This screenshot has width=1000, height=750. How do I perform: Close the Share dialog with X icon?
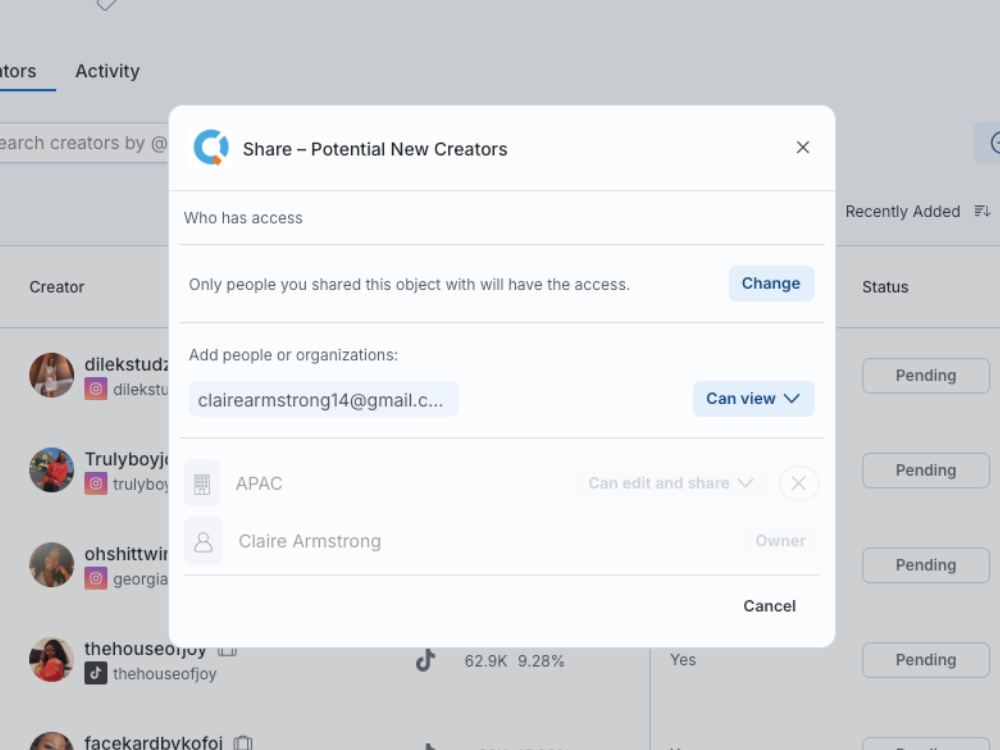point(802,148)
